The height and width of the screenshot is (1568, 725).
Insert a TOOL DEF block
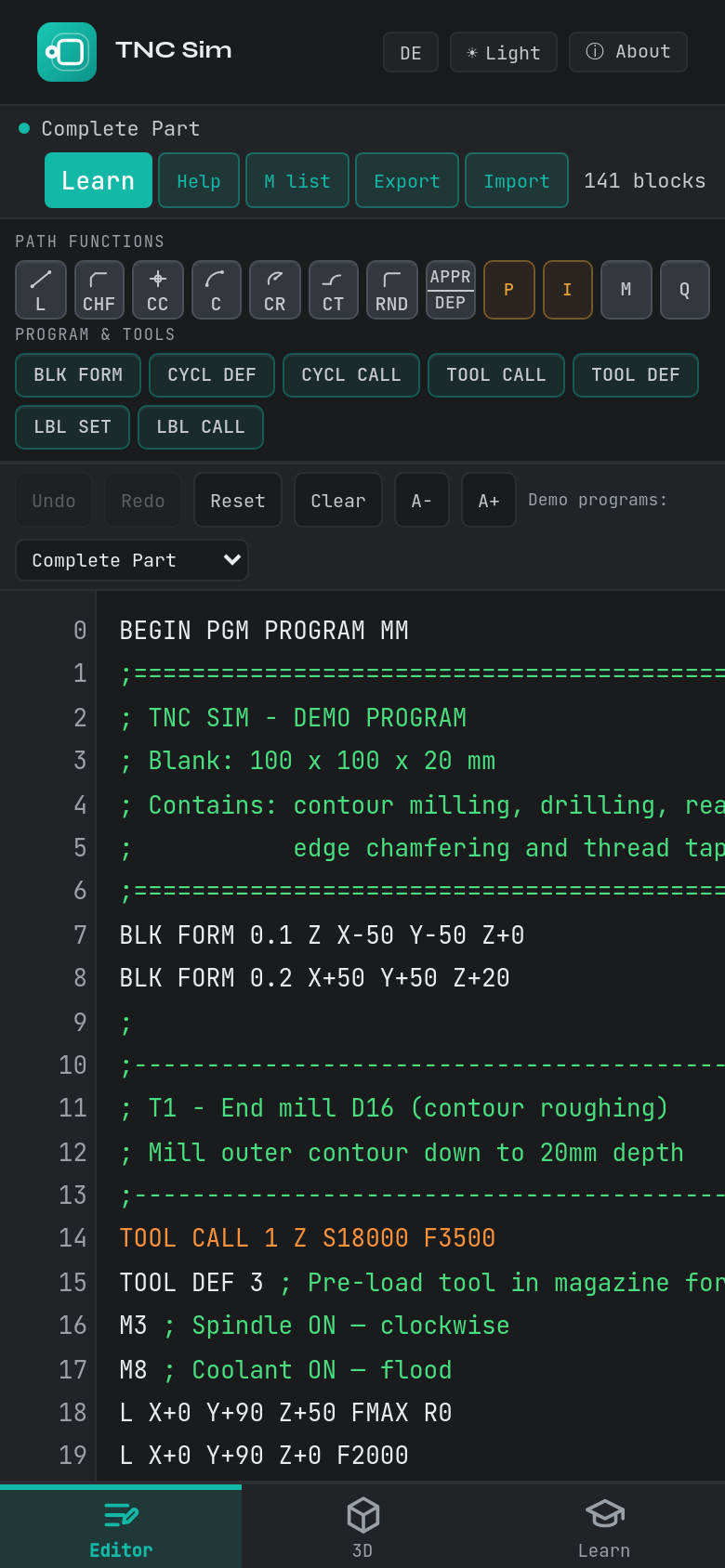[x=636, y=375]
